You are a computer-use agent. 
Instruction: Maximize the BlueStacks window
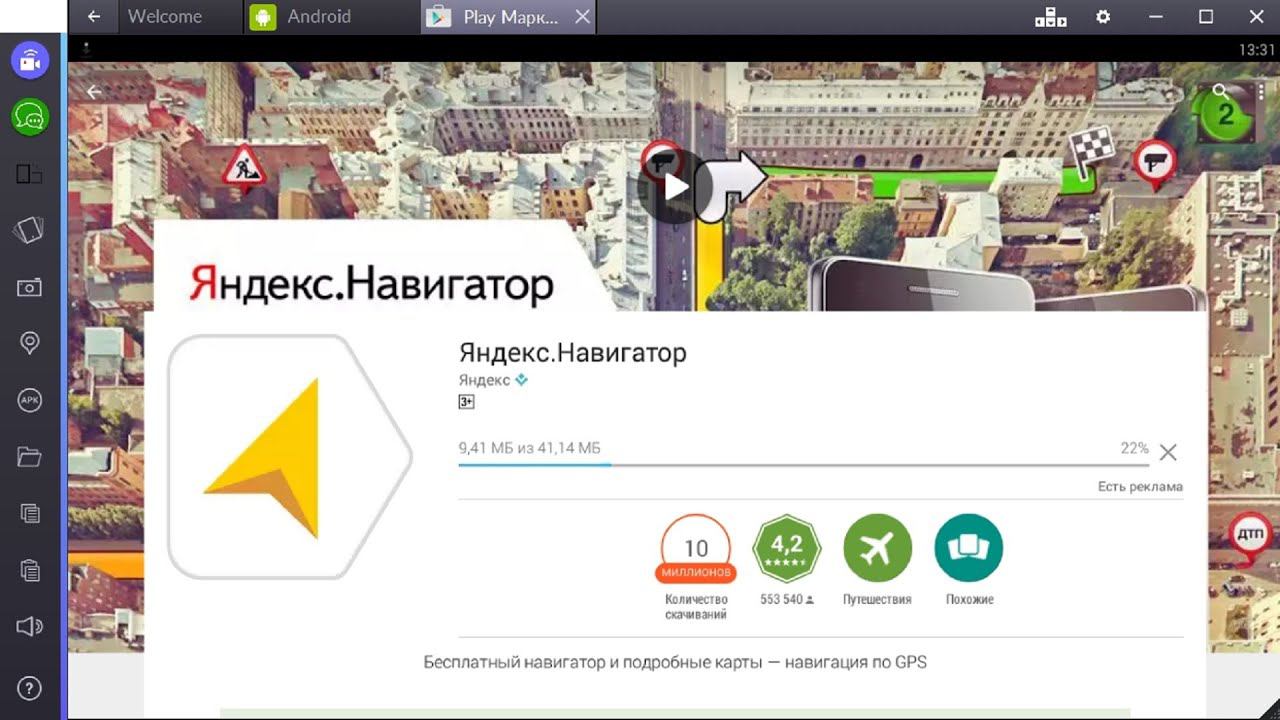tap(1206, 17)
